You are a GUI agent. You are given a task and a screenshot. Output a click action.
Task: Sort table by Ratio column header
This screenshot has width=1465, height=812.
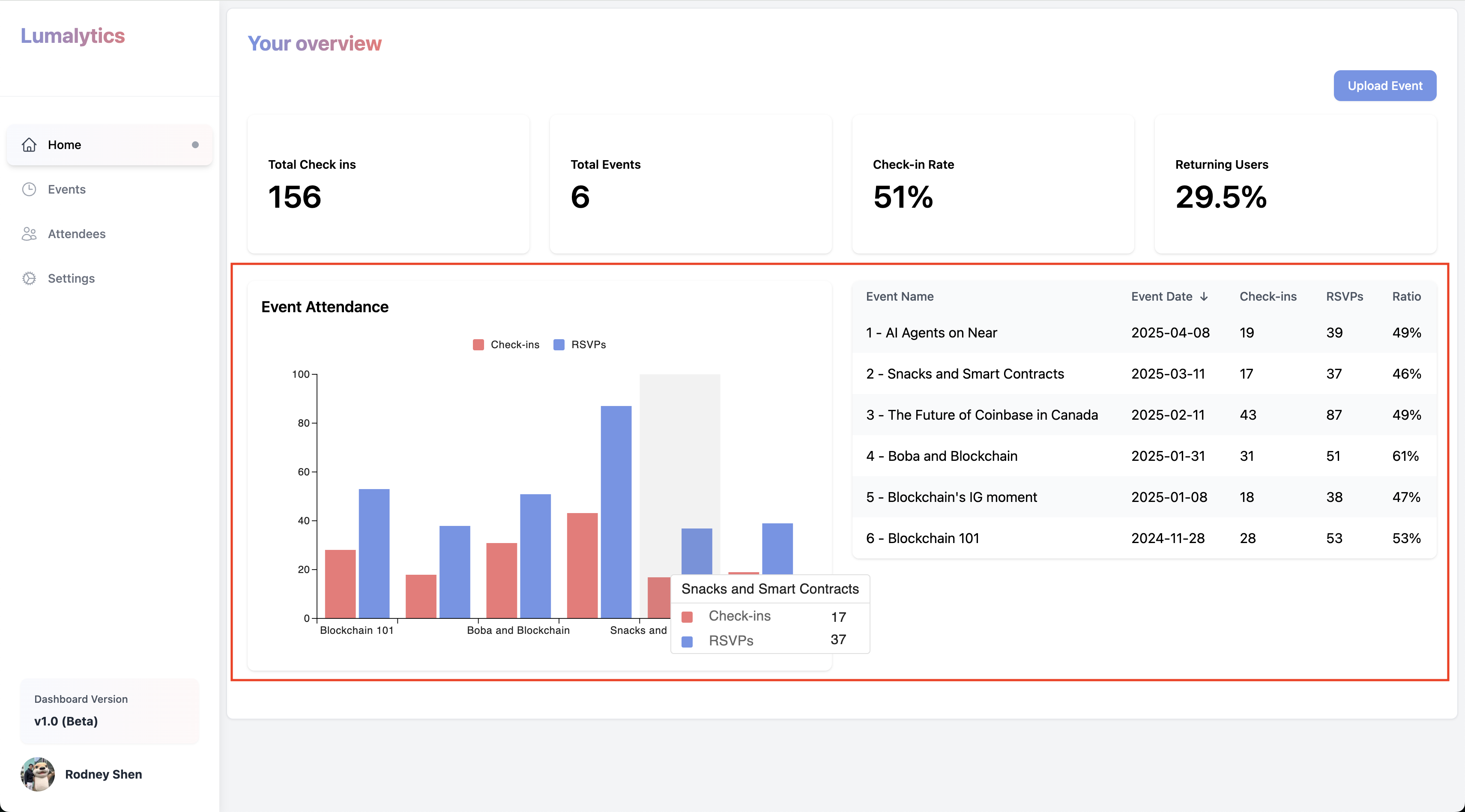(x=1406, y=296)
